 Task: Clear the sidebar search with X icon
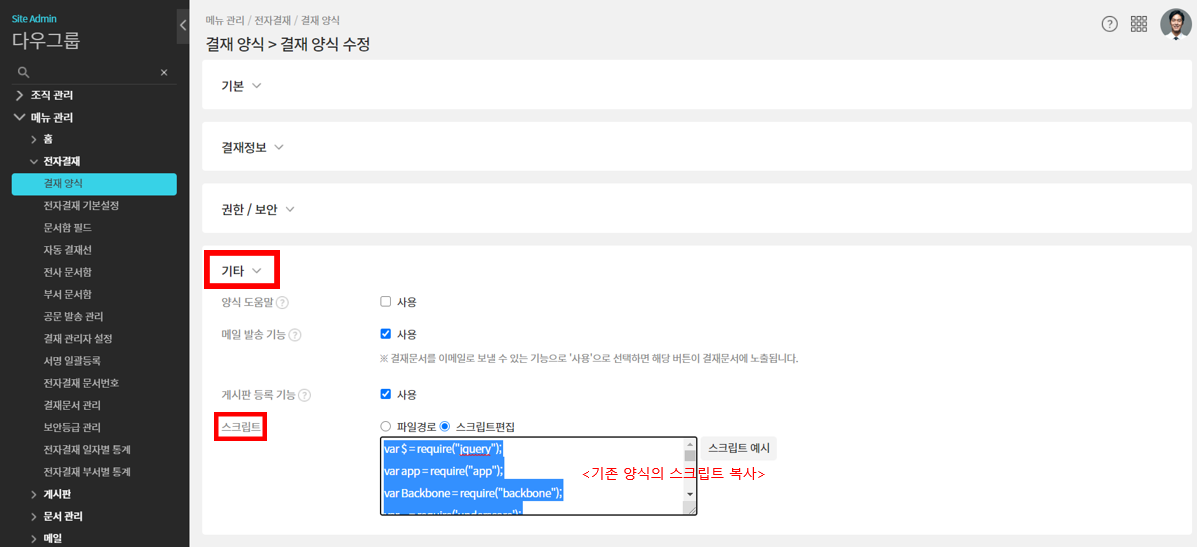tap(164, 73)
